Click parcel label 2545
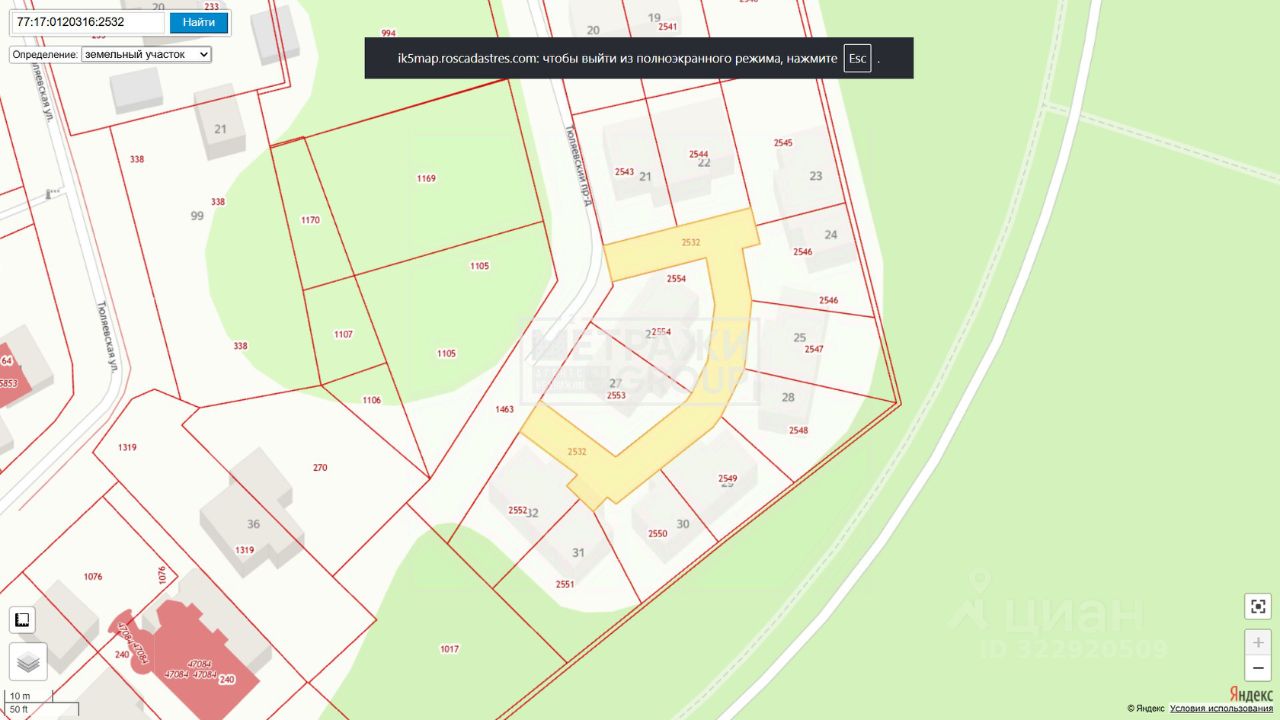The height and width of the screenshot is (720, 1280). coord(783,143)
